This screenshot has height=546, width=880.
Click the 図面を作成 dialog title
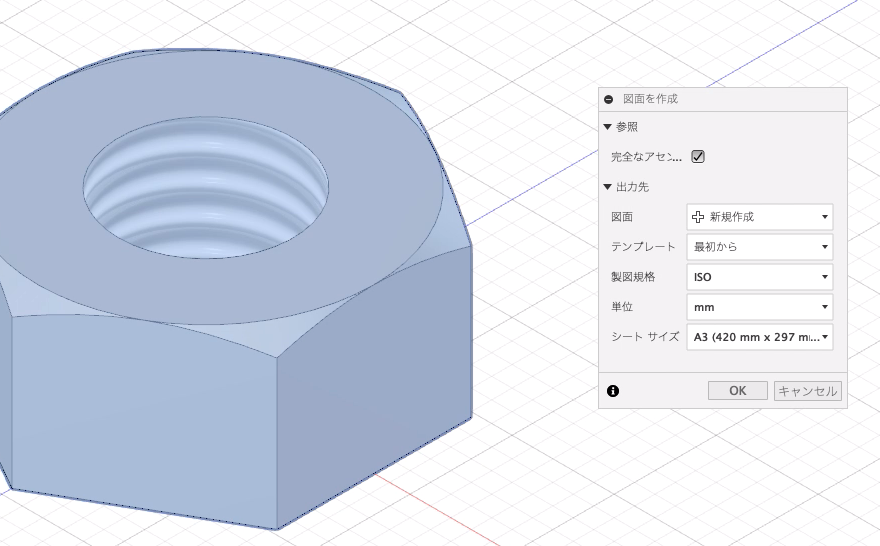[x=650, y=99]
